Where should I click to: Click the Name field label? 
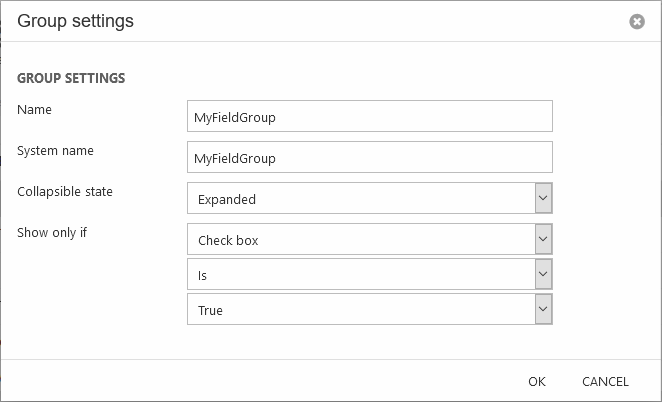click(x=35, y=109)
